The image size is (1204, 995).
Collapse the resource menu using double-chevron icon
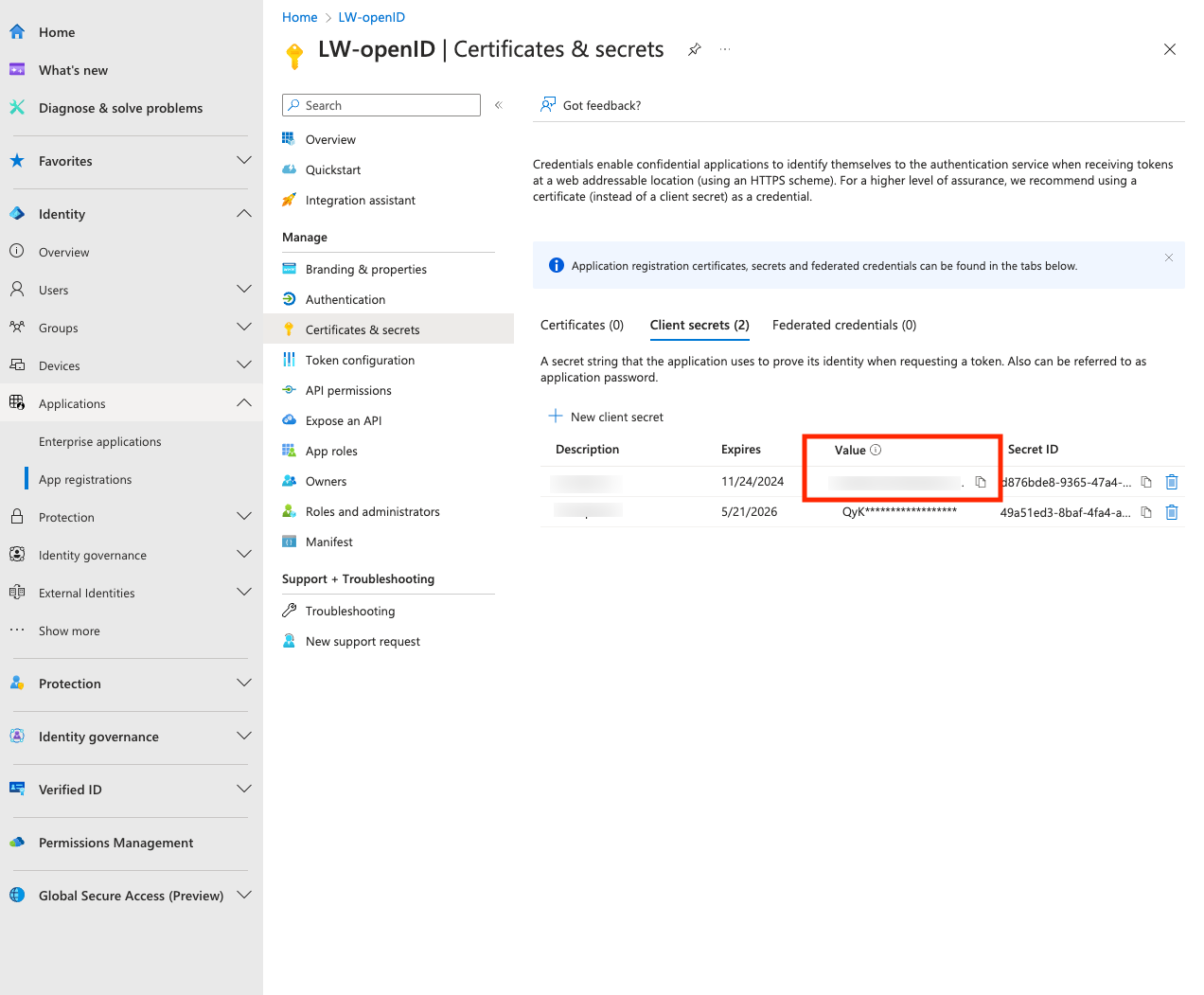(499, 105)
